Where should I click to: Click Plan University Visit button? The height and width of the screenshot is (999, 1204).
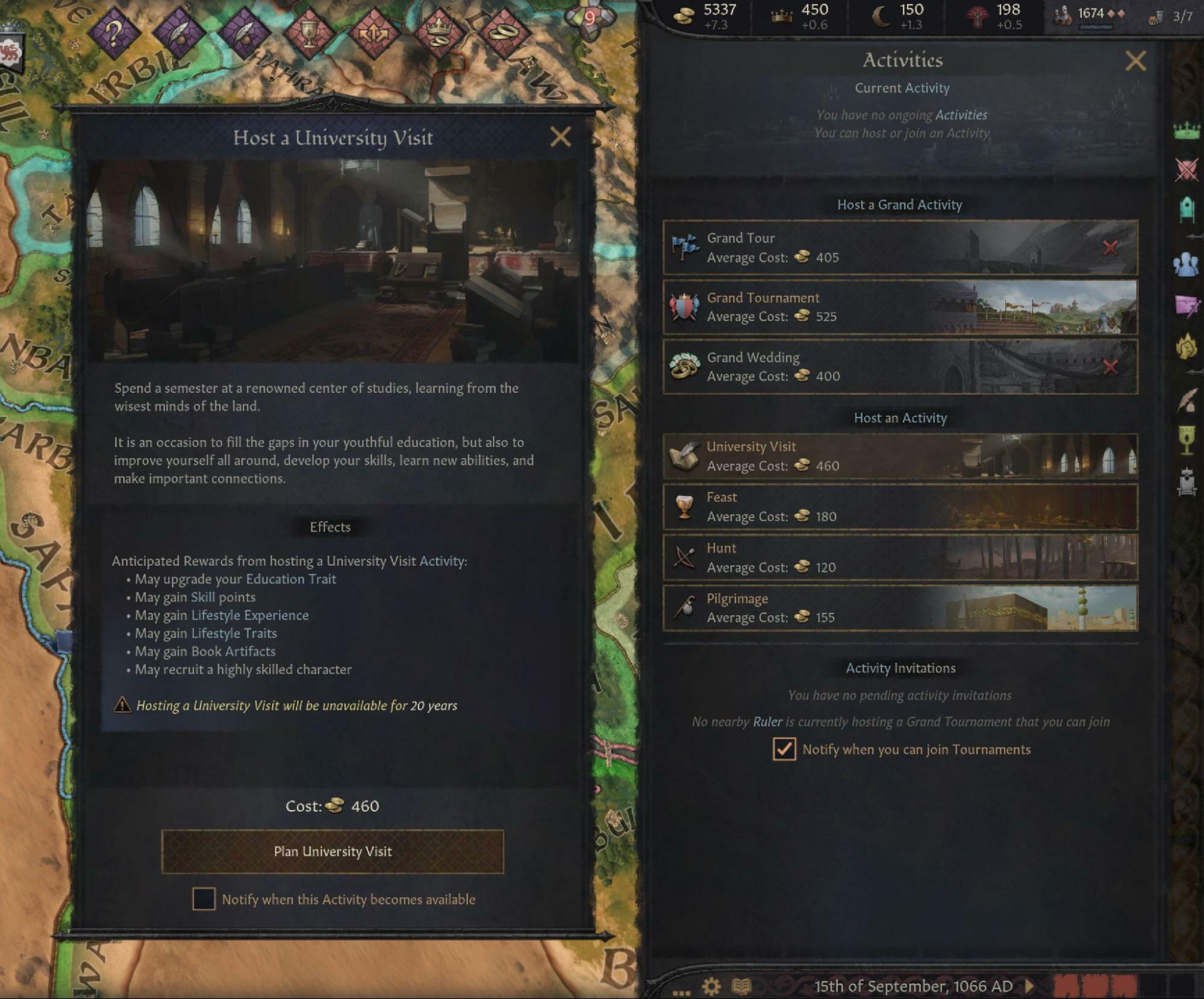coord(333,850)
